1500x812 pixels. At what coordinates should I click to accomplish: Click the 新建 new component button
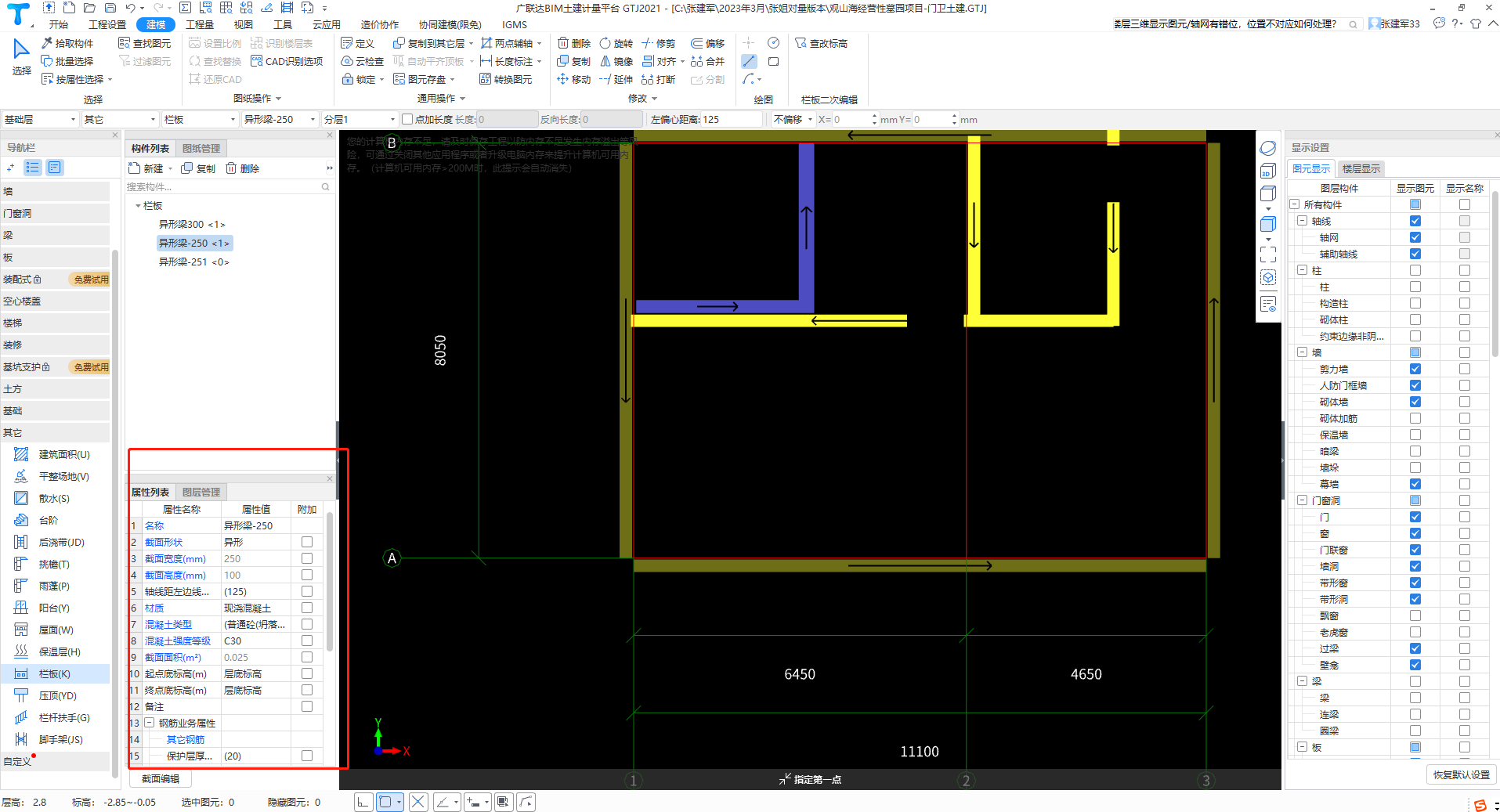(146, 168)
